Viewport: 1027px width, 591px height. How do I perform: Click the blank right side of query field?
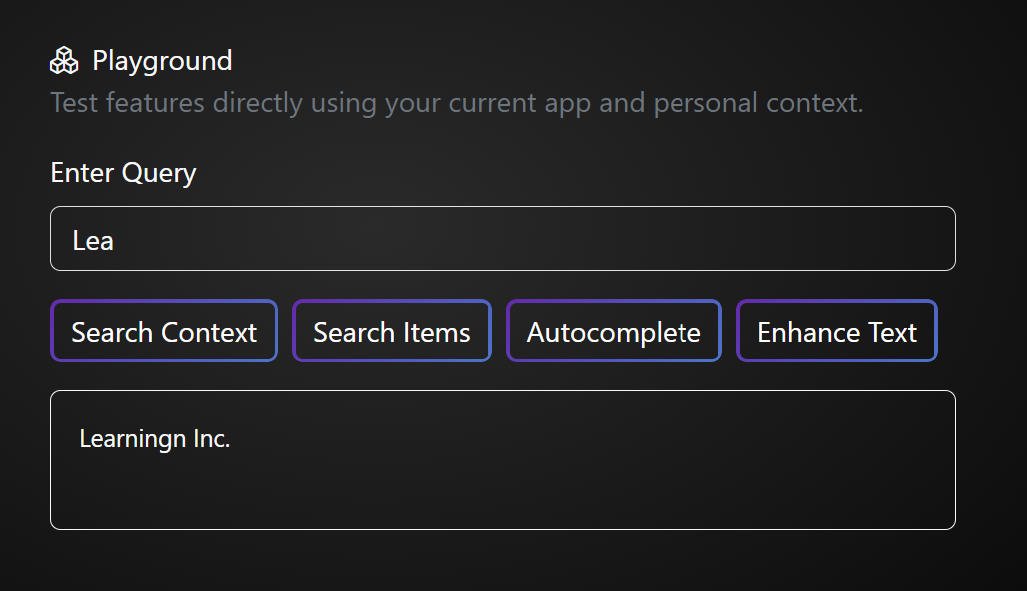pyautogui.click(x=720, y=238)
